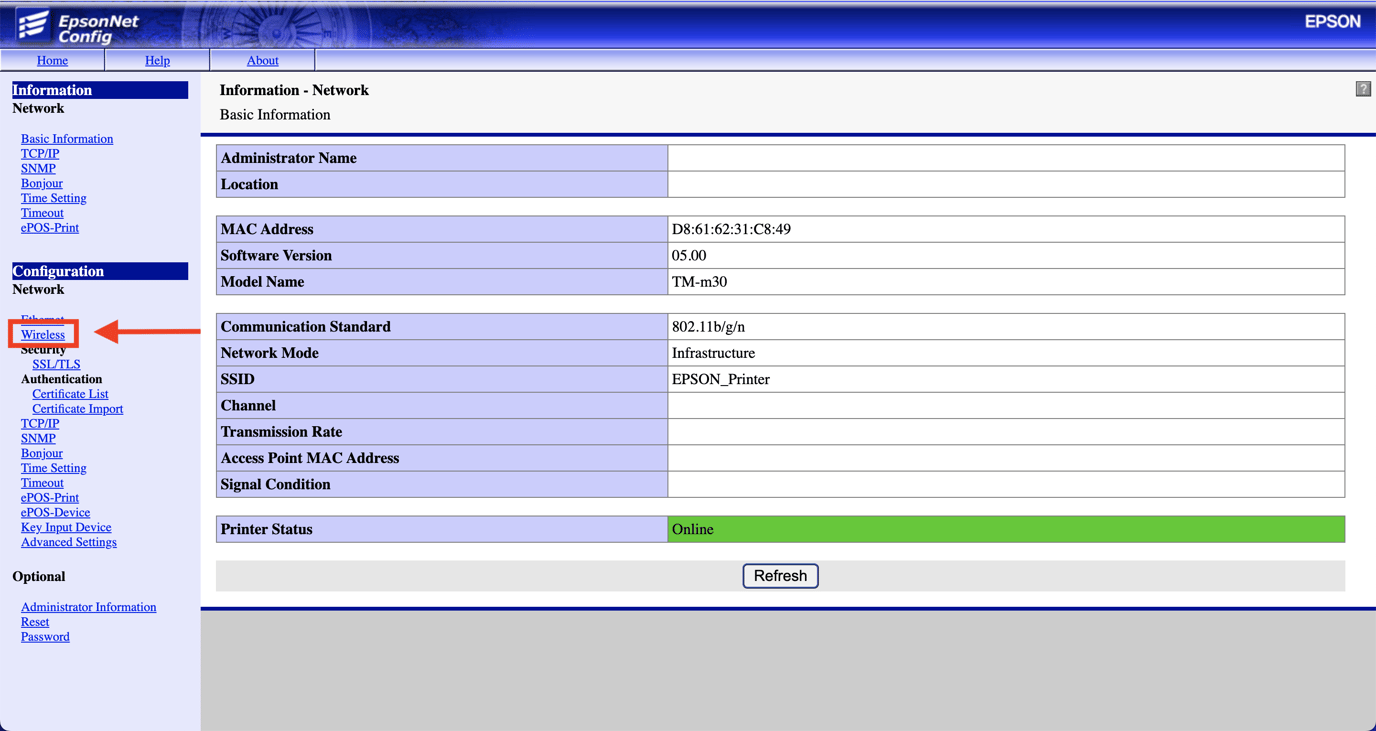Open the Key Input Device page

[66, 527]
